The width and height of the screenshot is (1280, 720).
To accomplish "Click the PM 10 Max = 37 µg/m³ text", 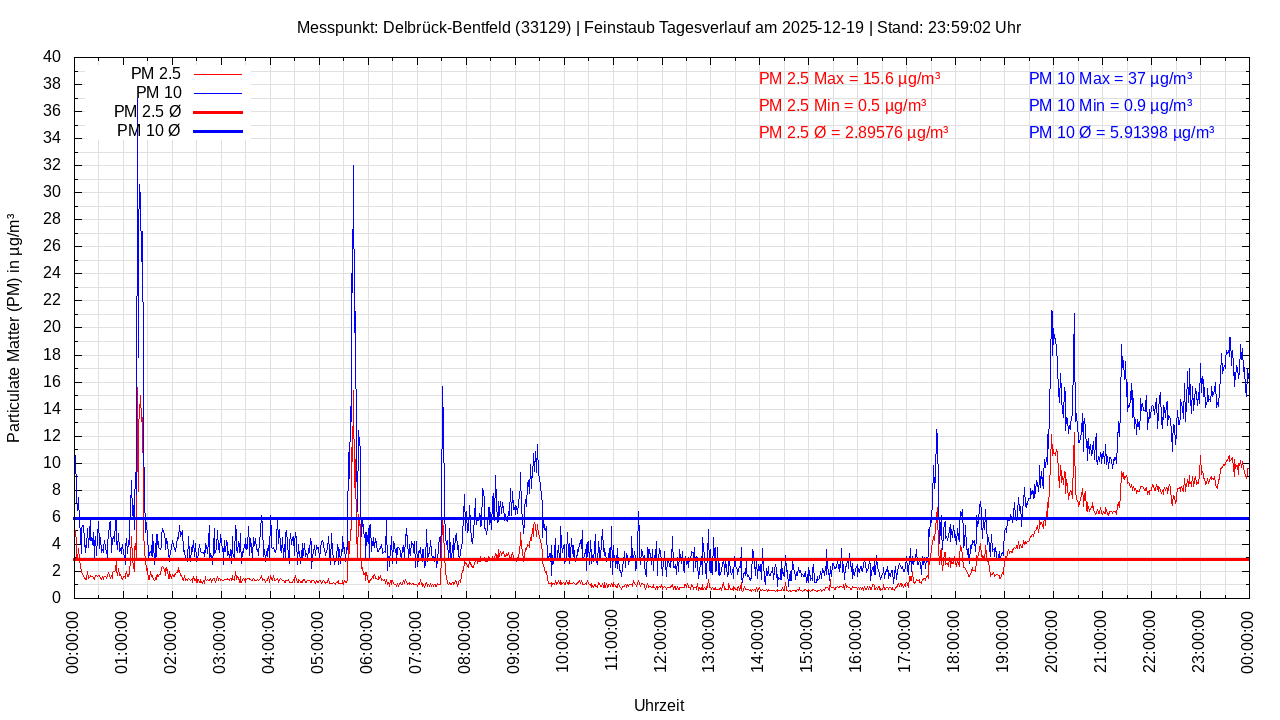I will point(1110,78).
